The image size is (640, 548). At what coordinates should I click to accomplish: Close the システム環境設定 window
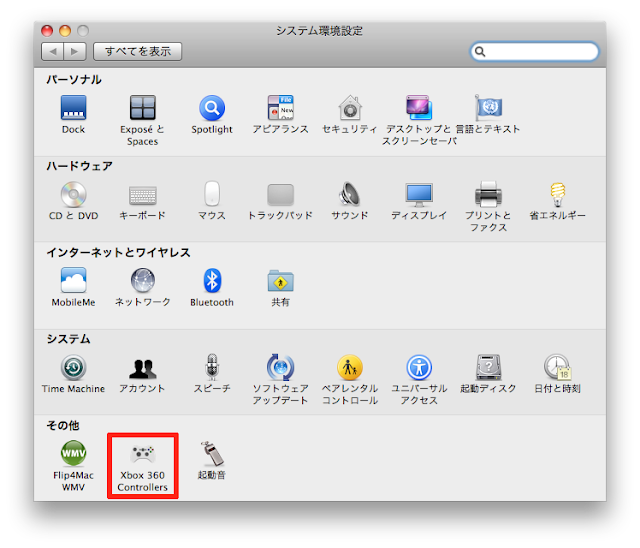47,31
